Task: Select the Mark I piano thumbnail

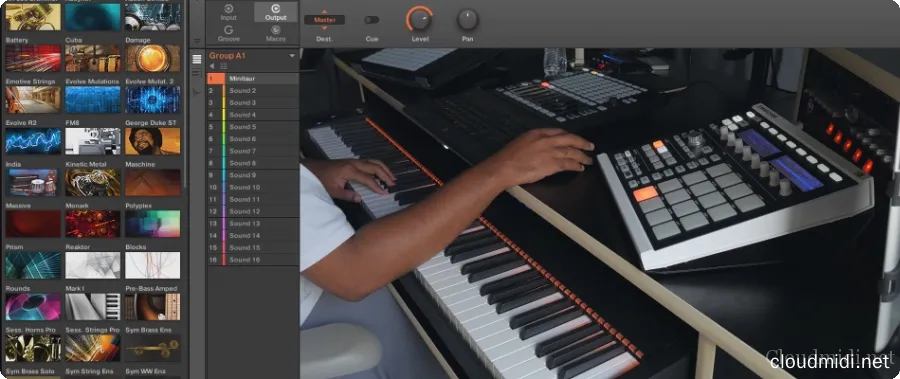Action: pos(93,307)
